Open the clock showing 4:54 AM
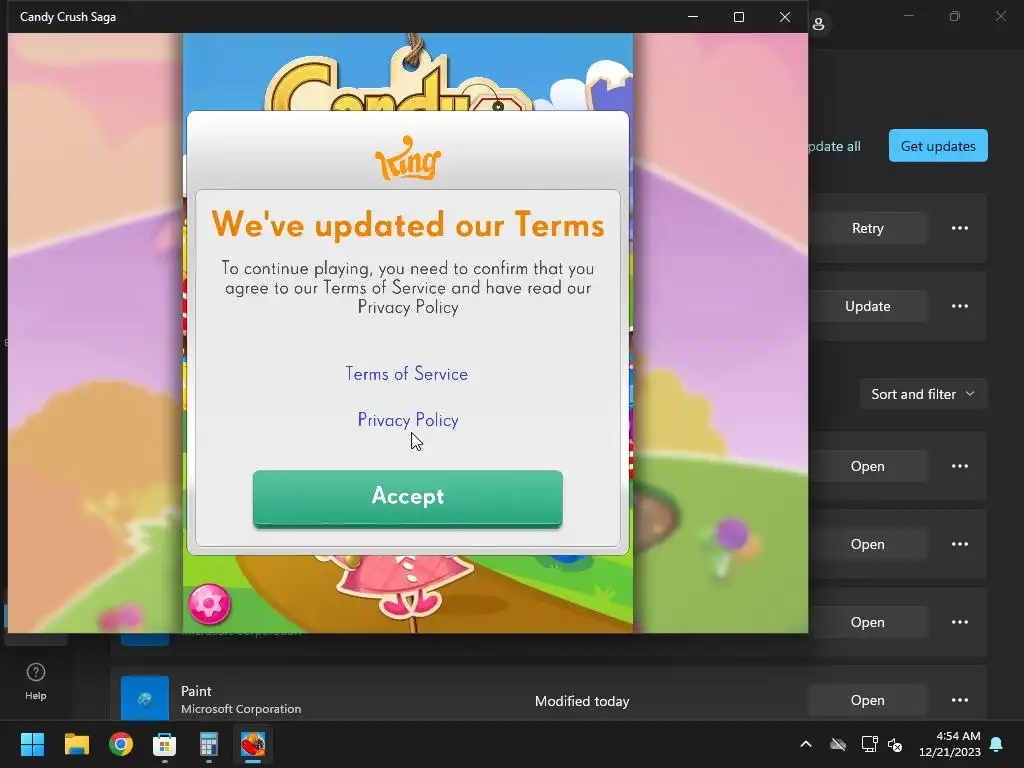Screen dimensions: 1024x768 point(950,744)
